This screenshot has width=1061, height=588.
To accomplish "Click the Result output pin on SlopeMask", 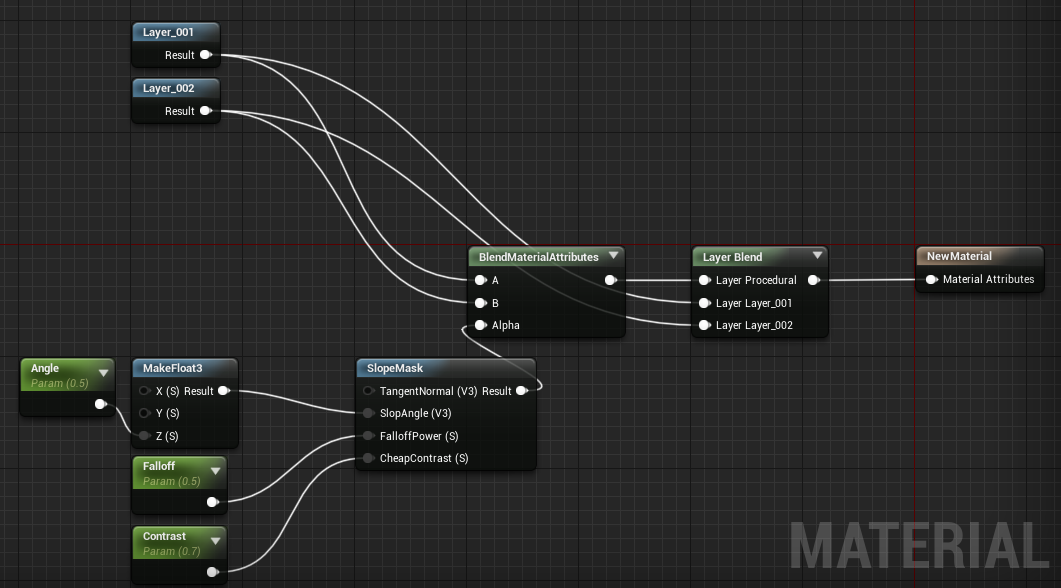I will coord(521,391).
